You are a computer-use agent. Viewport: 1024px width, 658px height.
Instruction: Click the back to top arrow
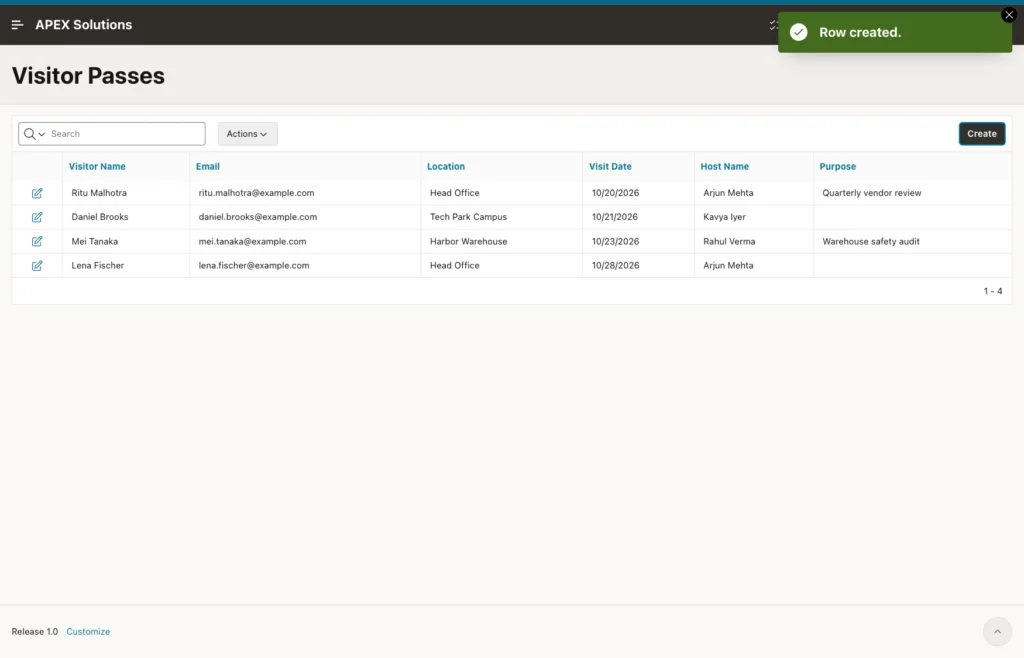[997, 631]
